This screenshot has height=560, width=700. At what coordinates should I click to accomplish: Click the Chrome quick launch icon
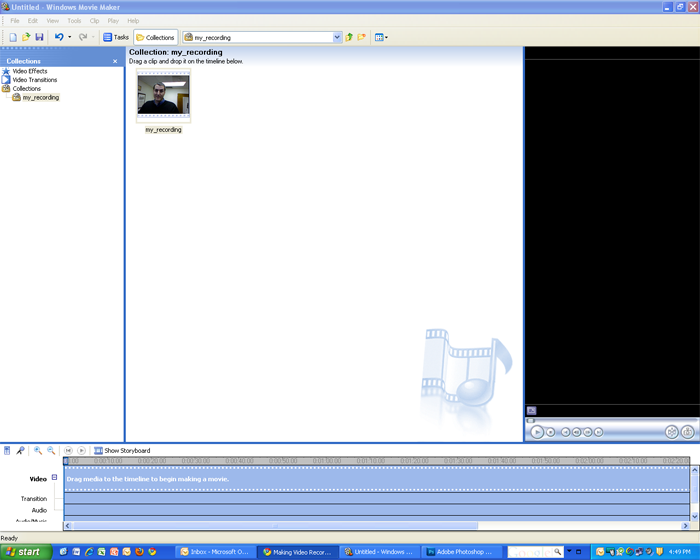(x=152, y=552)
